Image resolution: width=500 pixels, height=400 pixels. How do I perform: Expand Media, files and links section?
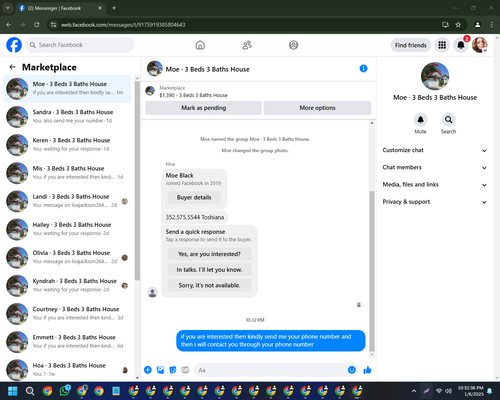click(435, 184)
